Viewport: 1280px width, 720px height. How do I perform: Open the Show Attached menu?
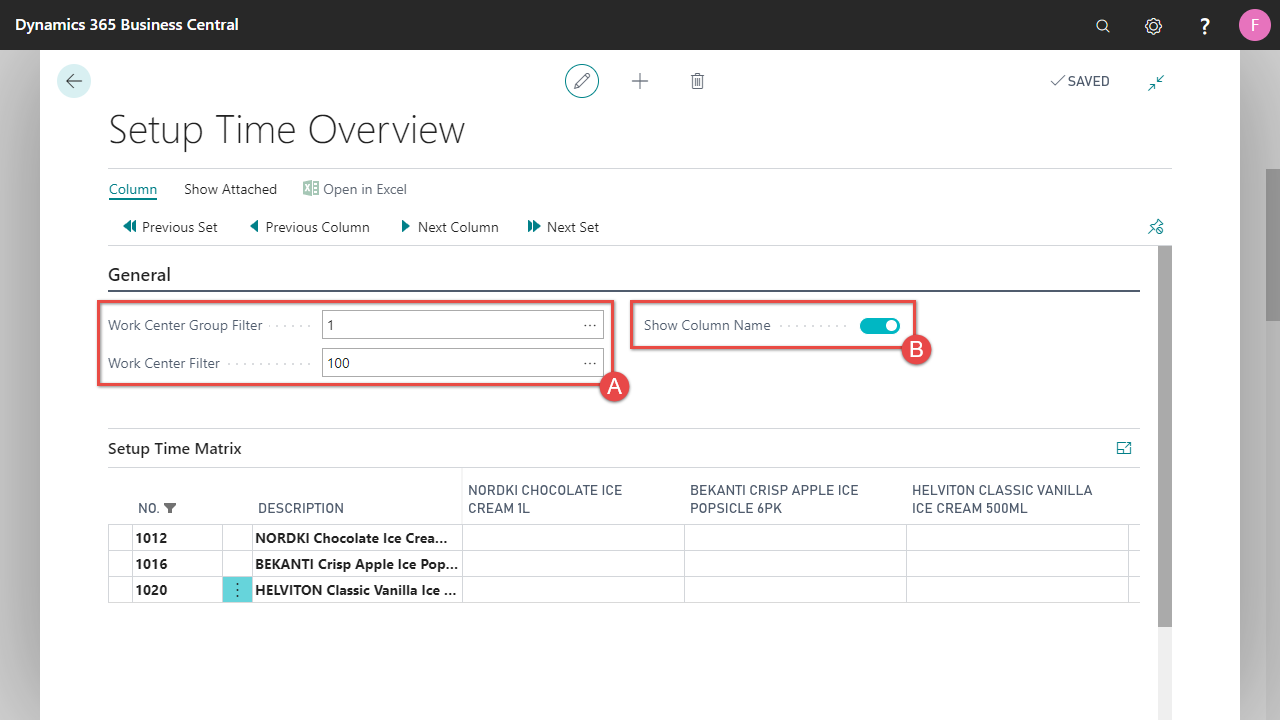click(230, 189)
